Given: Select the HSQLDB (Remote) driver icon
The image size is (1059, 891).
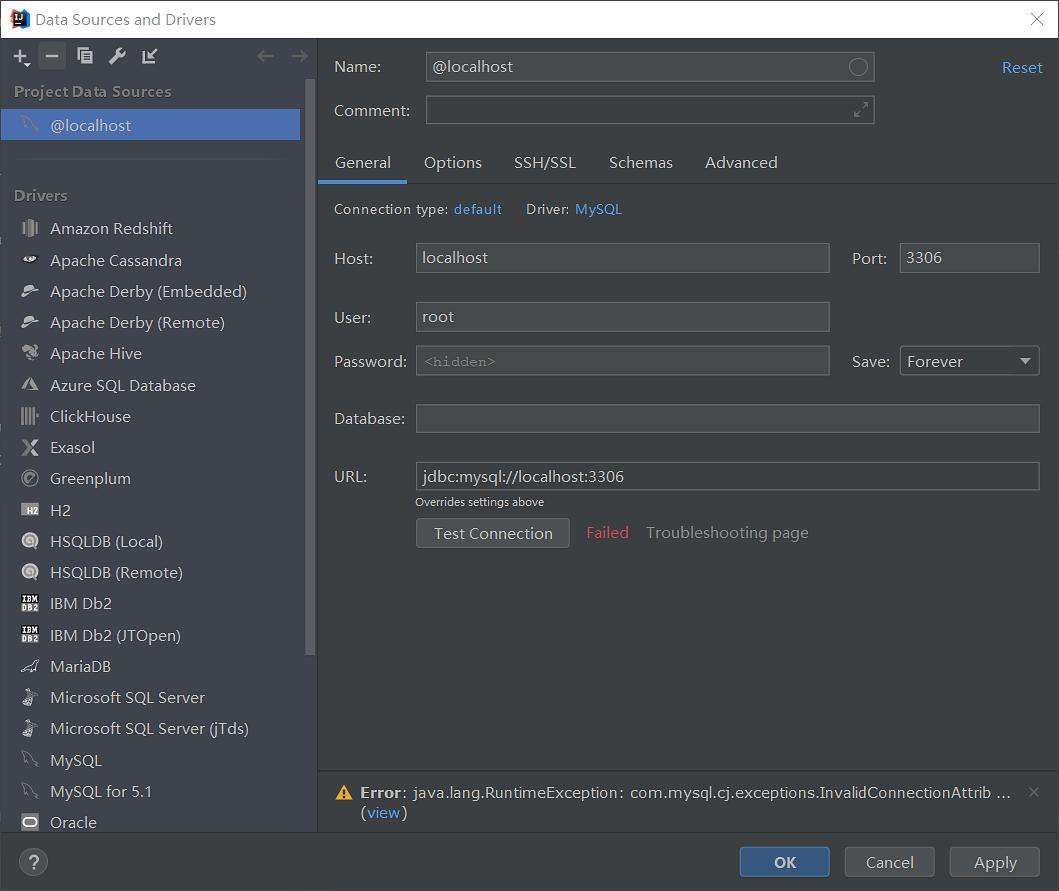Looking at the screenshot, I should coord(30,572).
